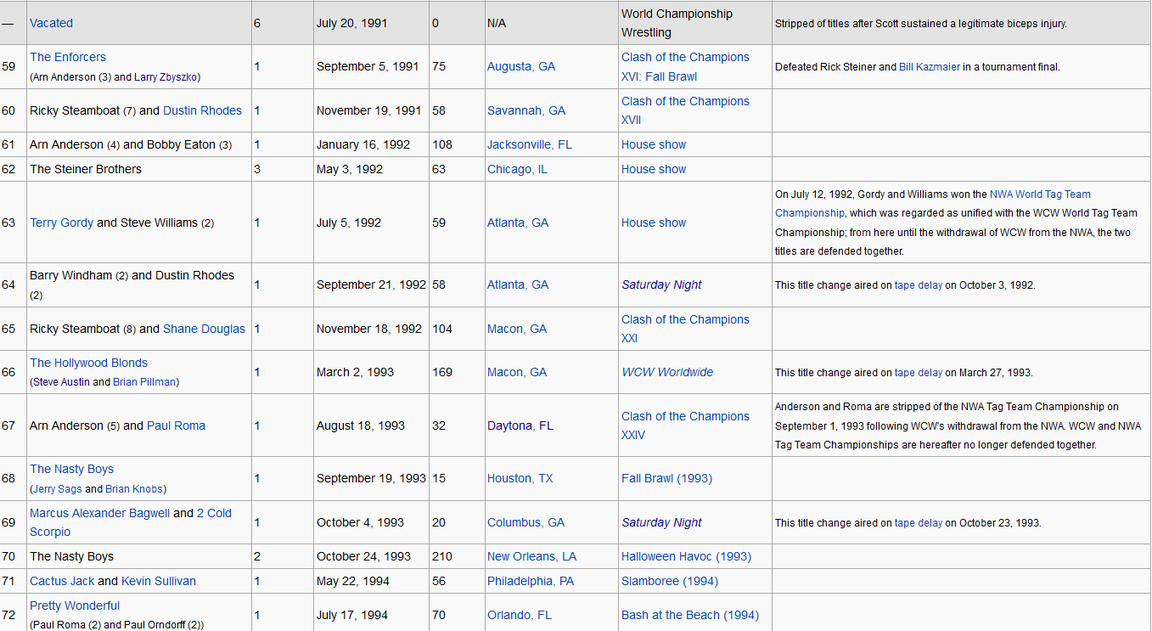The image size is (1152, 631).
Task: Open The Enforcers team link
Action: [68, 57]
